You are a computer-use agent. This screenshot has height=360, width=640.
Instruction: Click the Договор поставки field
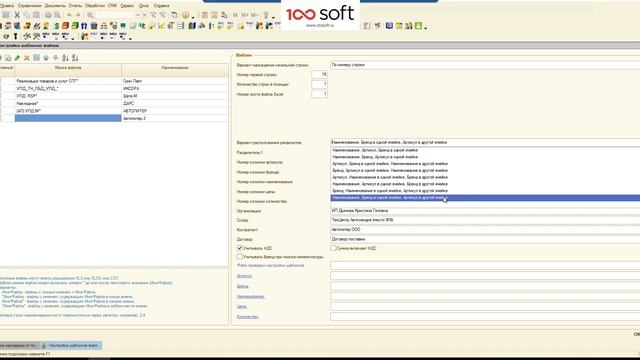click(x=485, y=239)
